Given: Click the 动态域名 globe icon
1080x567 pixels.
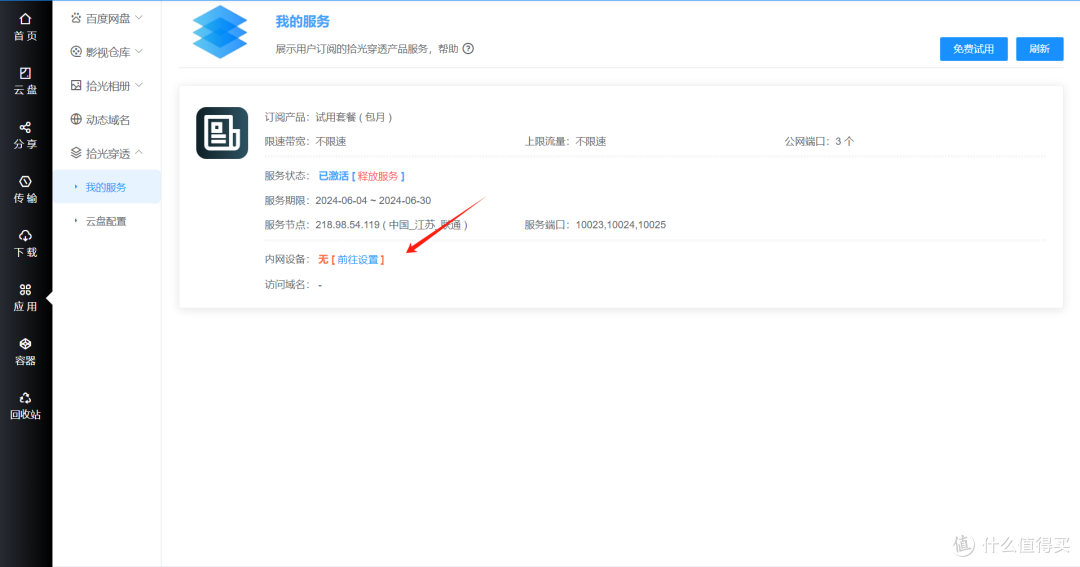Looking at the screenshot, I should pos(76,119).
